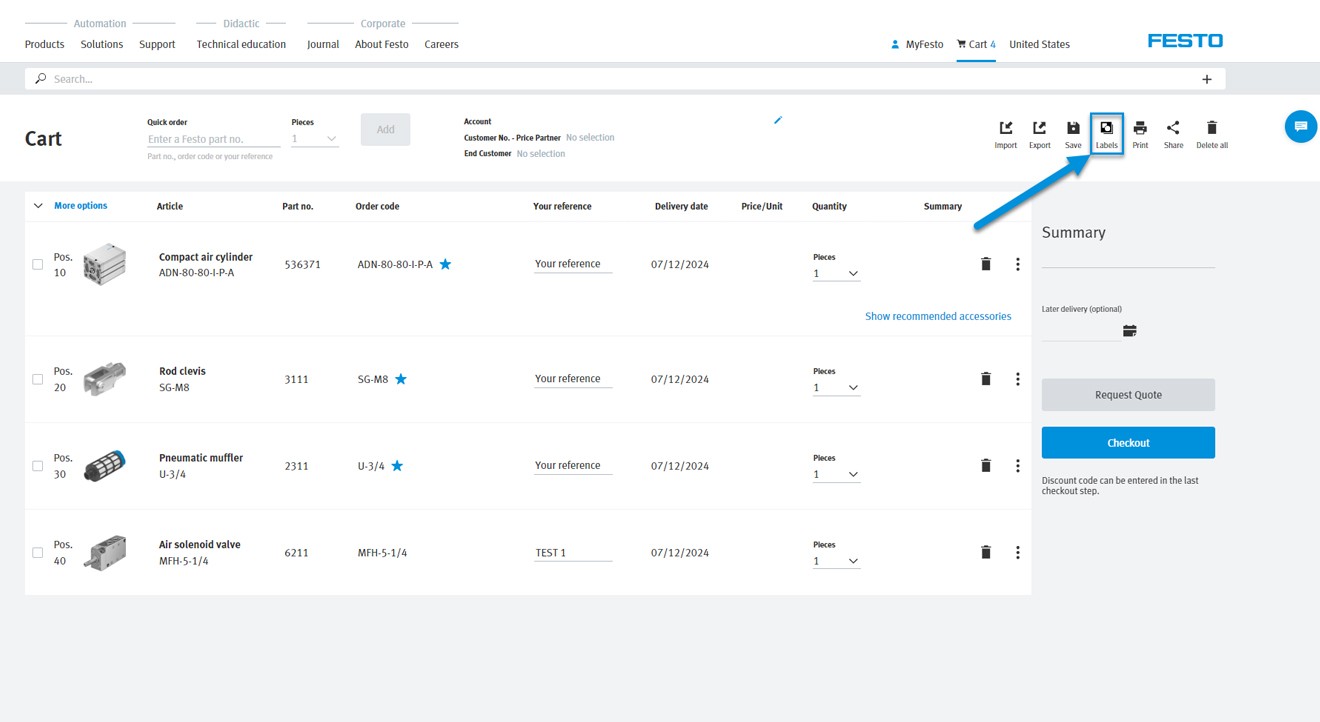Share the cart using the Share icon

tap(1172, 132)
